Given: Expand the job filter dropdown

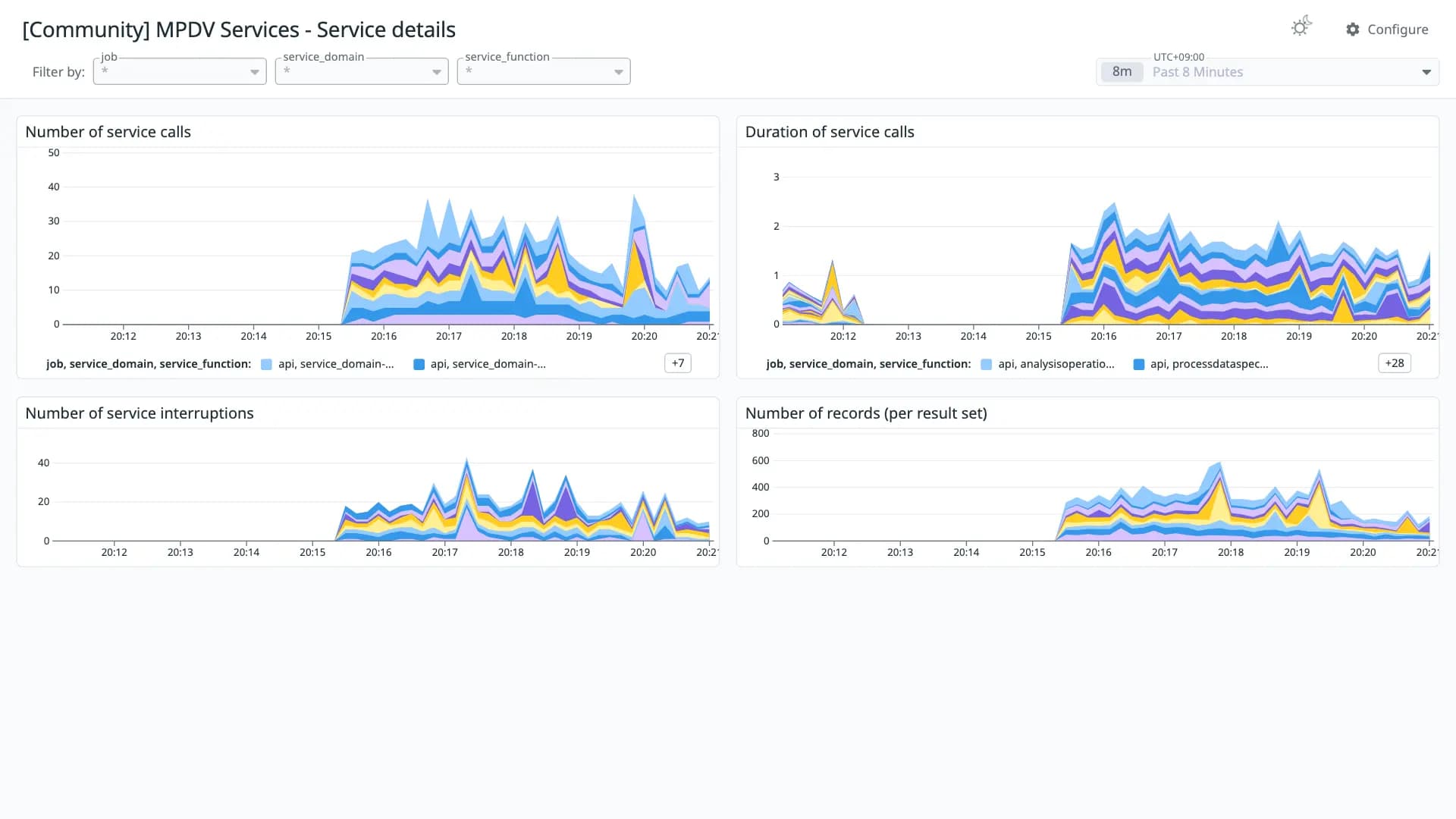Looking at the screenshot, I should (x=180, y=71).
